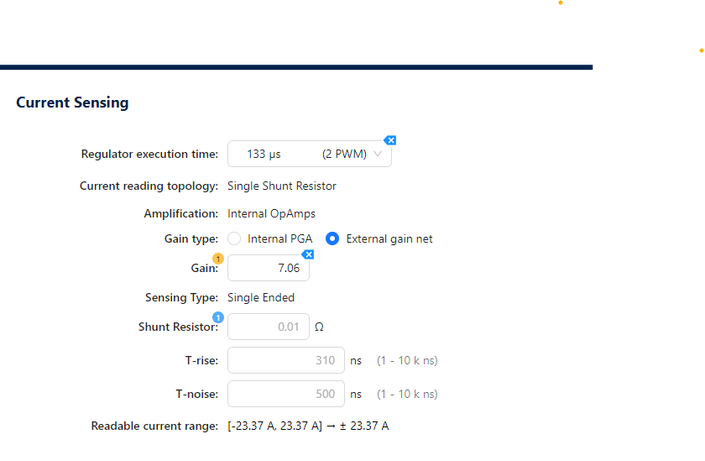Click the reset icon on Regulator execution time

coord(391,140)
